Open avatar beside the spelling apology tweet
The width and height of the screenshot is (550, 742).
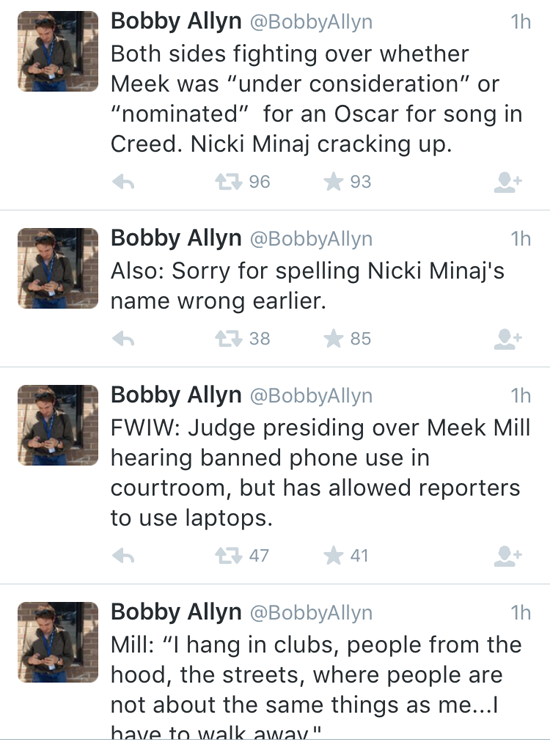click(58, 268)
